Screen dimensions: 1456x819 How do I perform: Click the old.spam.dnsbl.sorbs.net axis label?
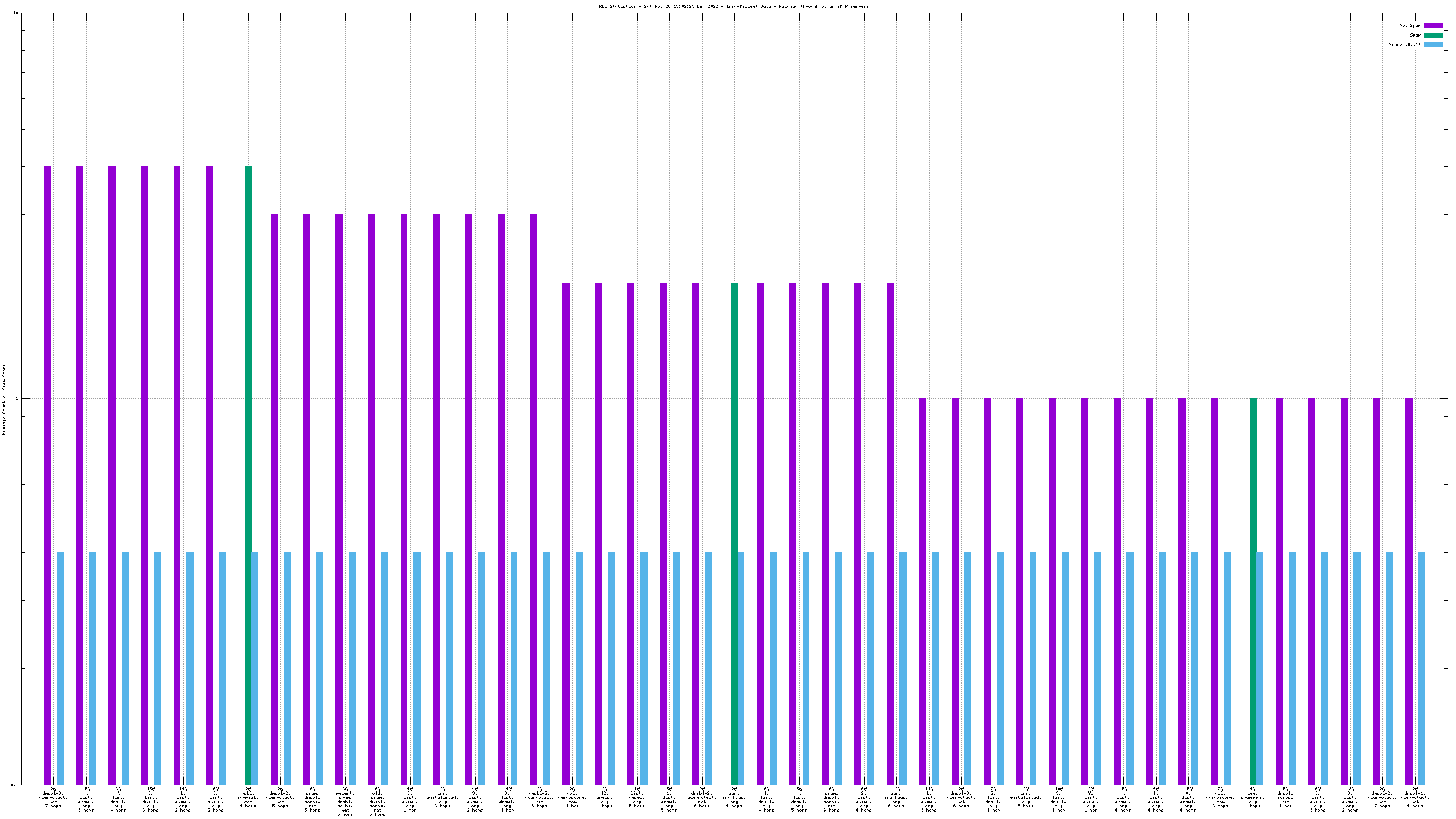pyautogui.click(x=378, y=801)
